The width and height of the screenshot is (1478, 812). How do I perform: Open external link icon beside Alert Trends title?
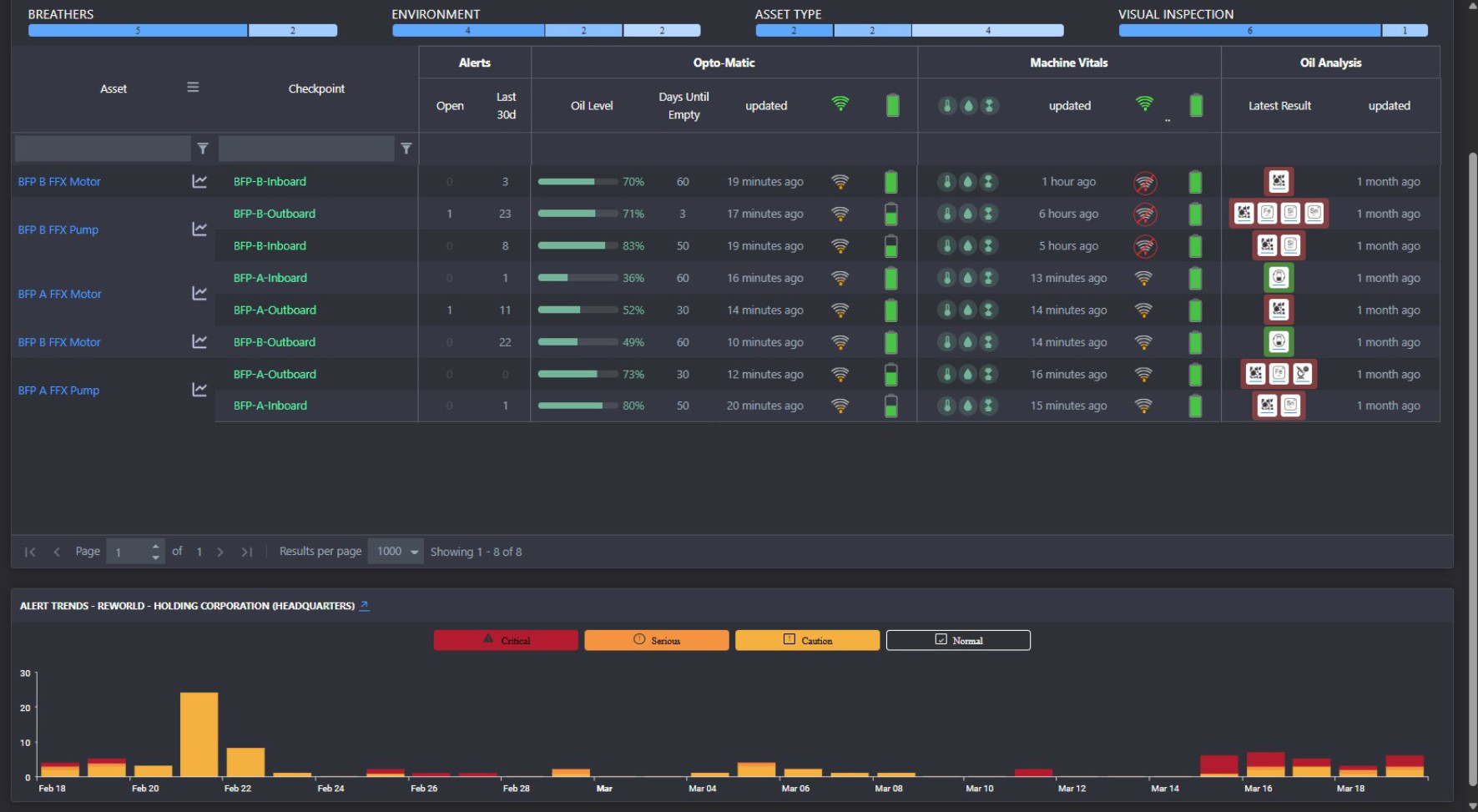tap(364, 606)
